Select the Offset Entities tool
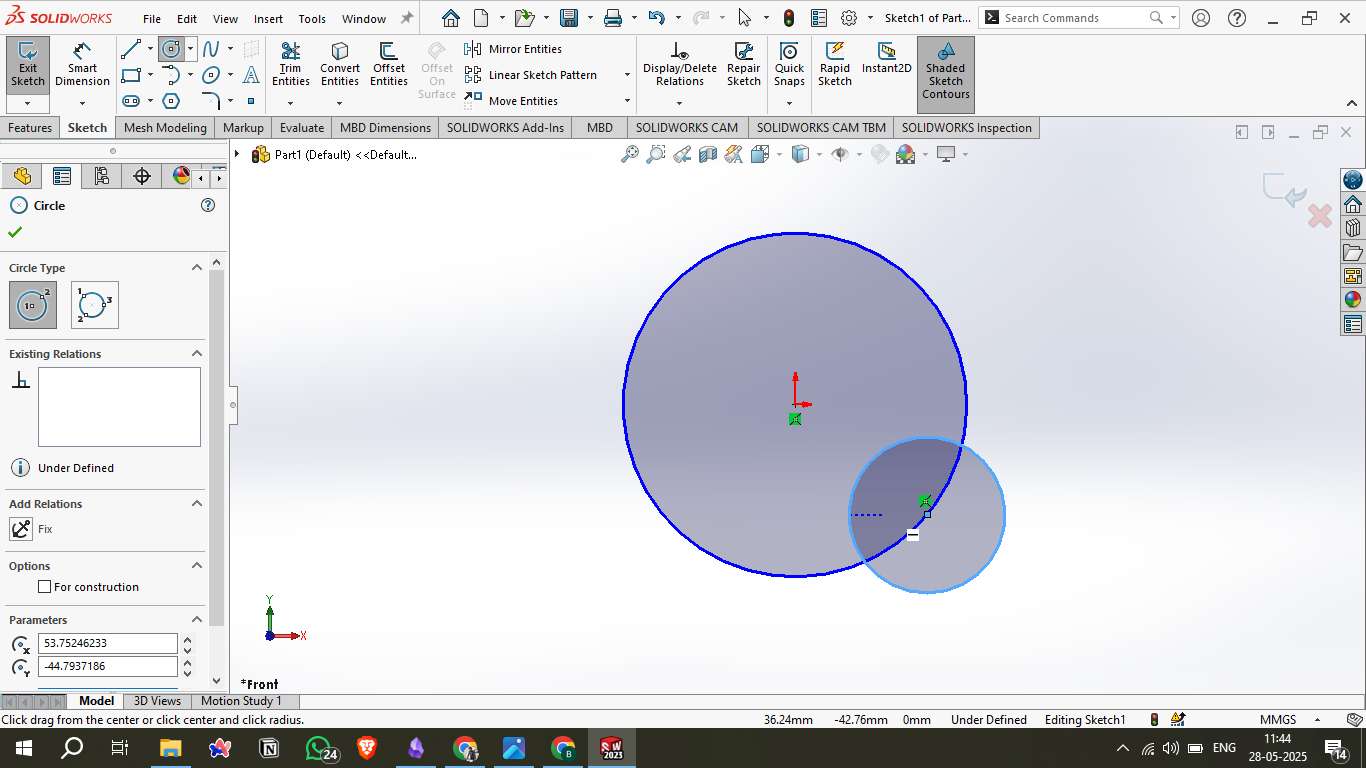 click(x=389, y=65)
